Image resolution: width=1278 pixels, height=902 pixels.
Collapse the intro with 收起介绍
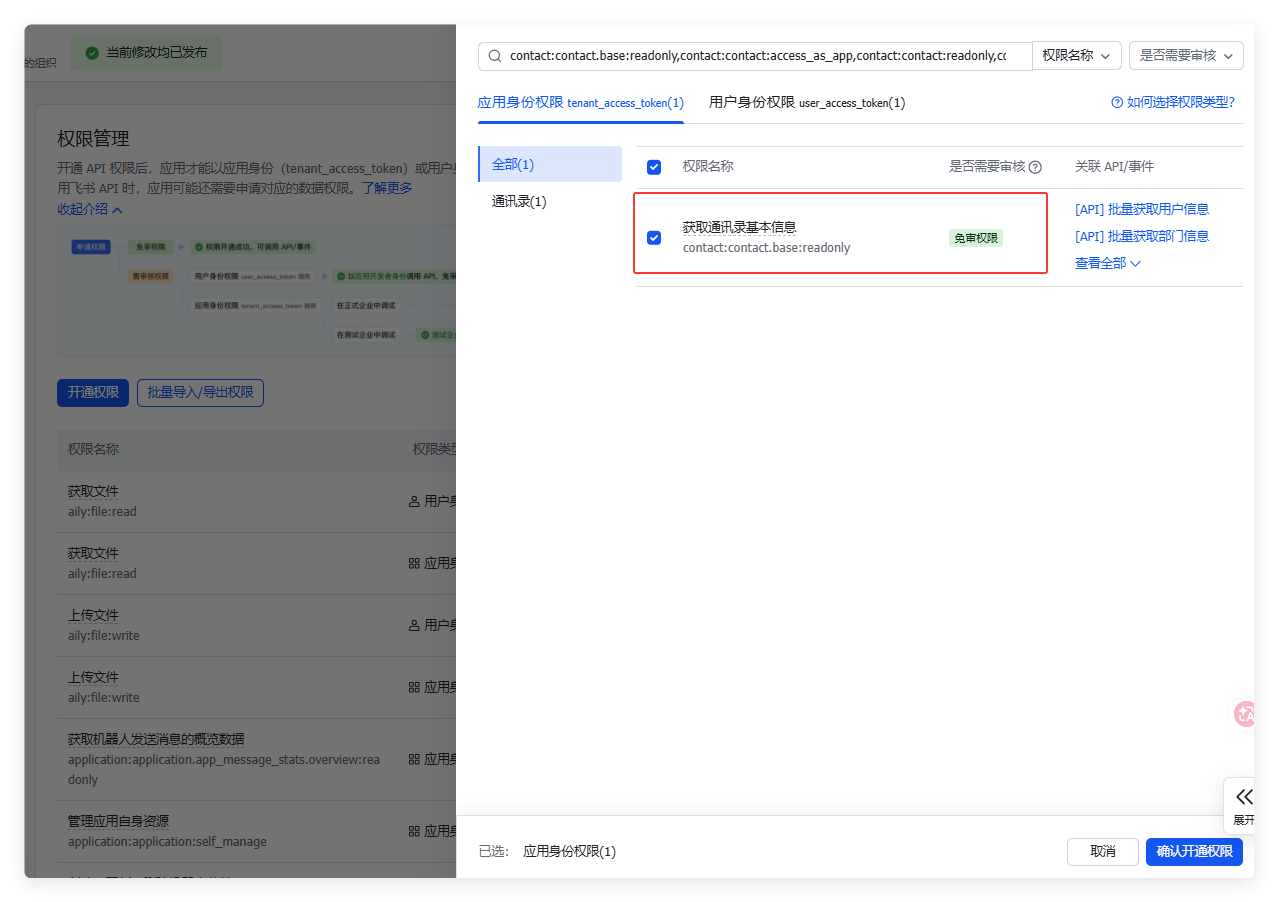[x=90, y=210]
